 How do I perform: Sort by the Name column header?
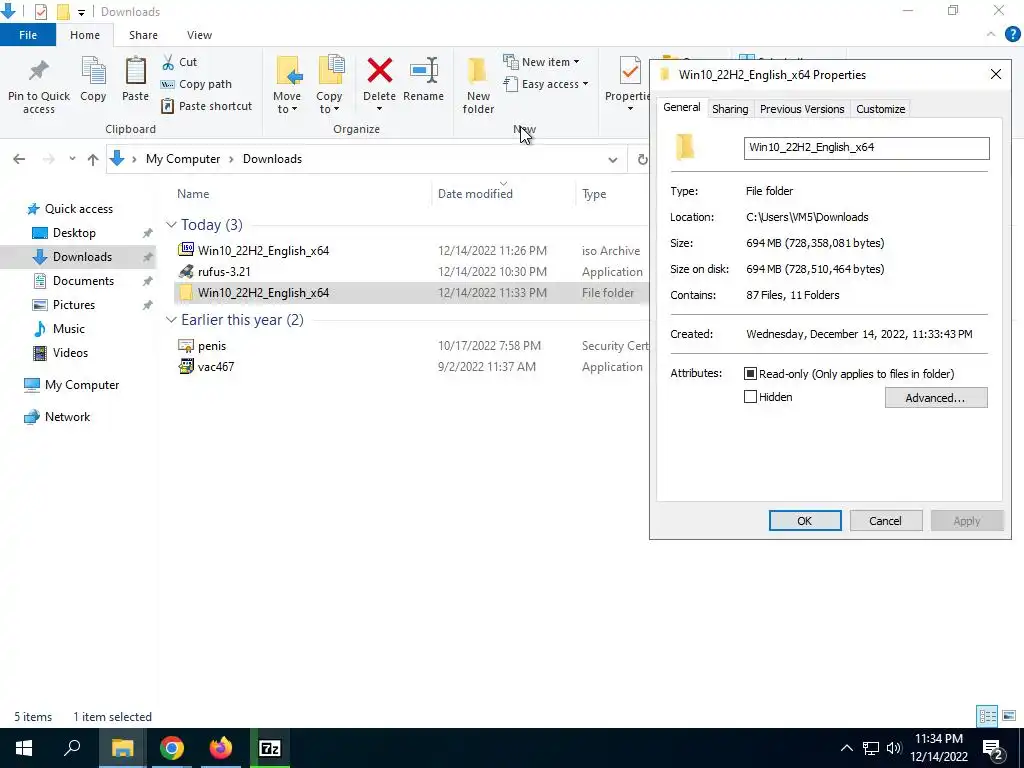pos(193,194)
